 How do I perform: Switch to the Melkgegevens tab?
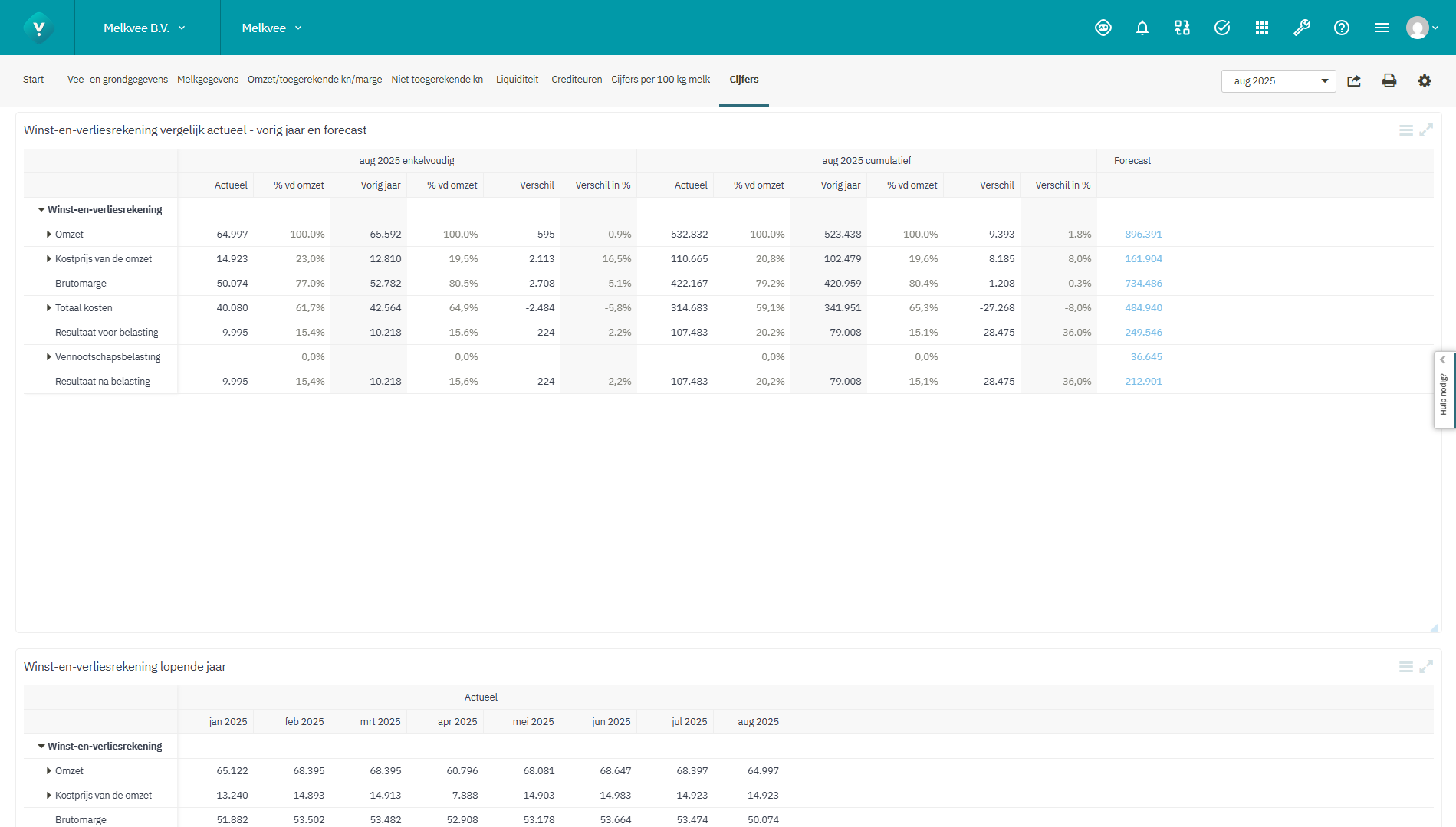pyautogui.click(x=207, y=80)
